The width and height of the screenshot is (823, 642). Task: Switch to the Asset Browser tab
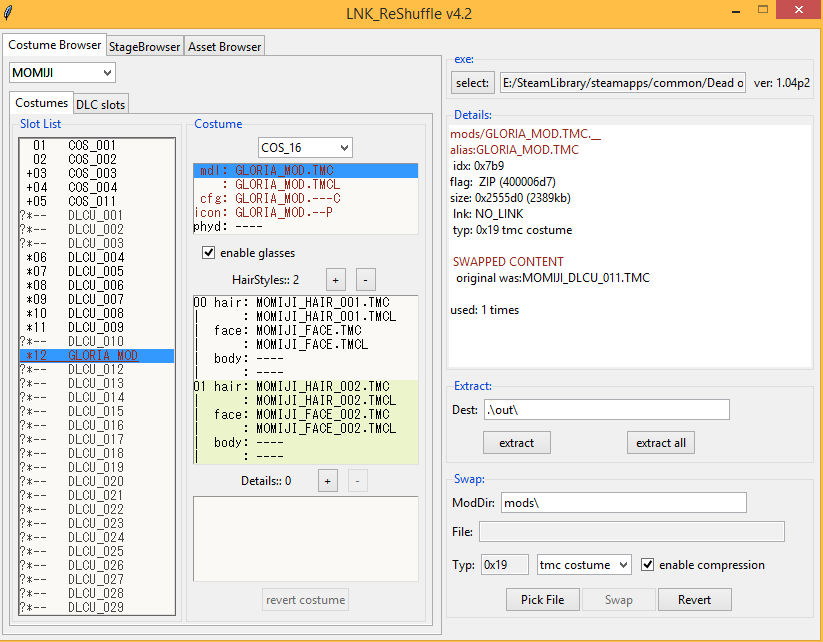click(225, 47)
